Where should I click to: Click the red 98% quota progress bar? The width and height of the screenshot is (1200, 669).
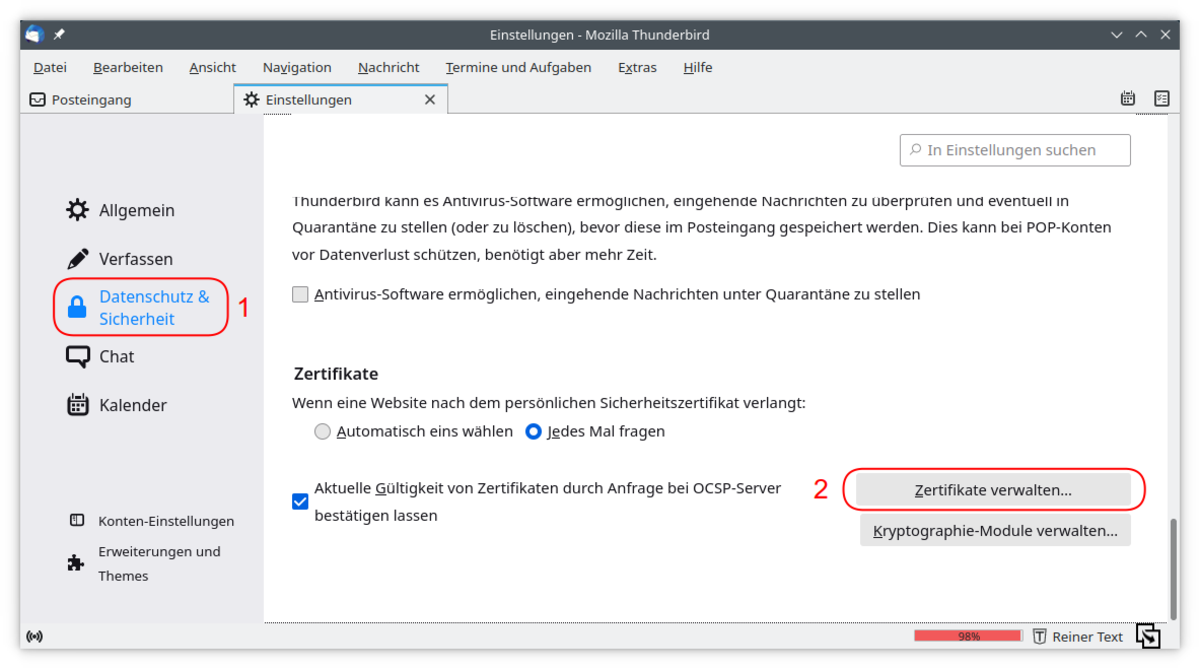click(x=968, y=636)
